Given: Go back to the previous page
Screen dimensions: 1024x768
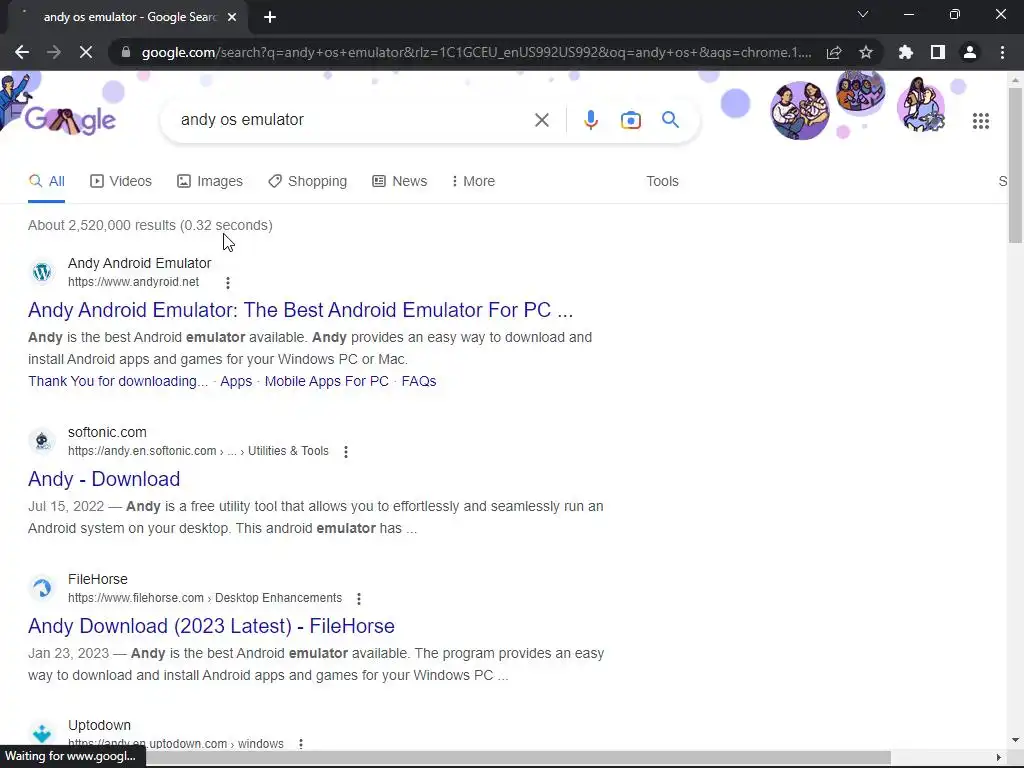Looking at the screenshot, I should tap(22, 52).
